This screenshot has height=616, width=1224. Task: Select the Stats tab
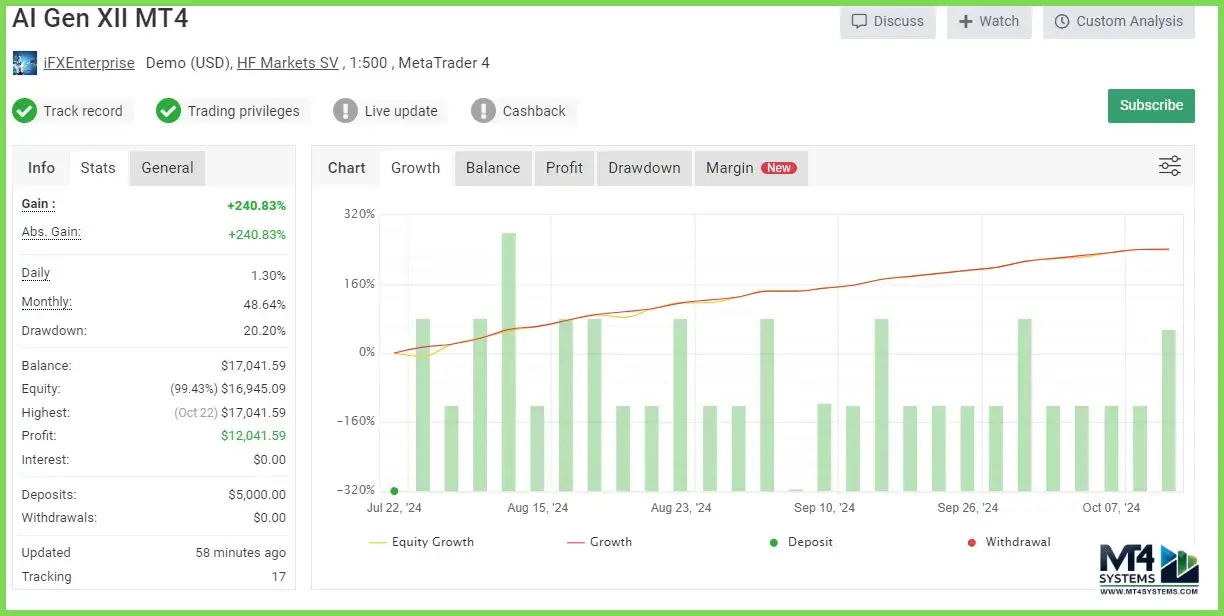tap(98, 168)
